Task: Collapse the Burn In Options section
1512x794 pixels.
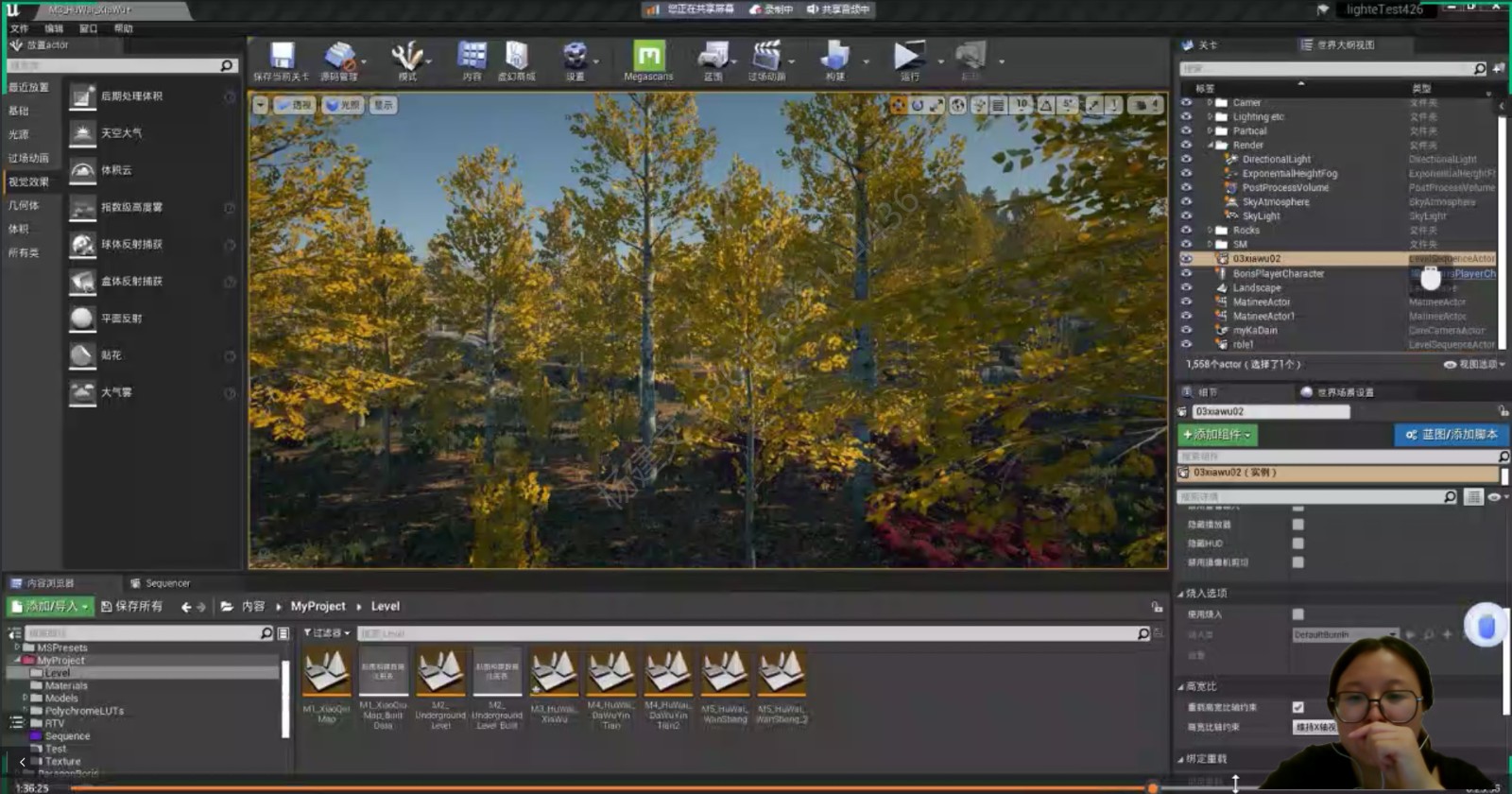Action: pyautogui.click(x=1180, y=594)
